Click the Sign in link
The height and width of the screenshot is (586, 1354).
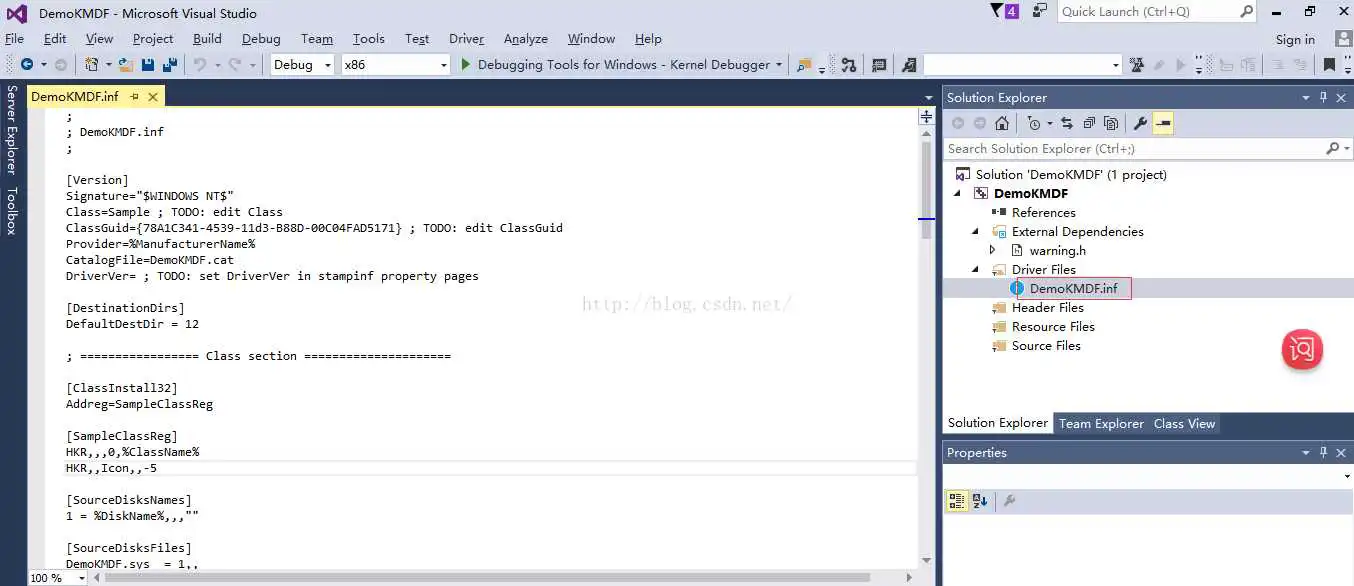pos(1295,39)
